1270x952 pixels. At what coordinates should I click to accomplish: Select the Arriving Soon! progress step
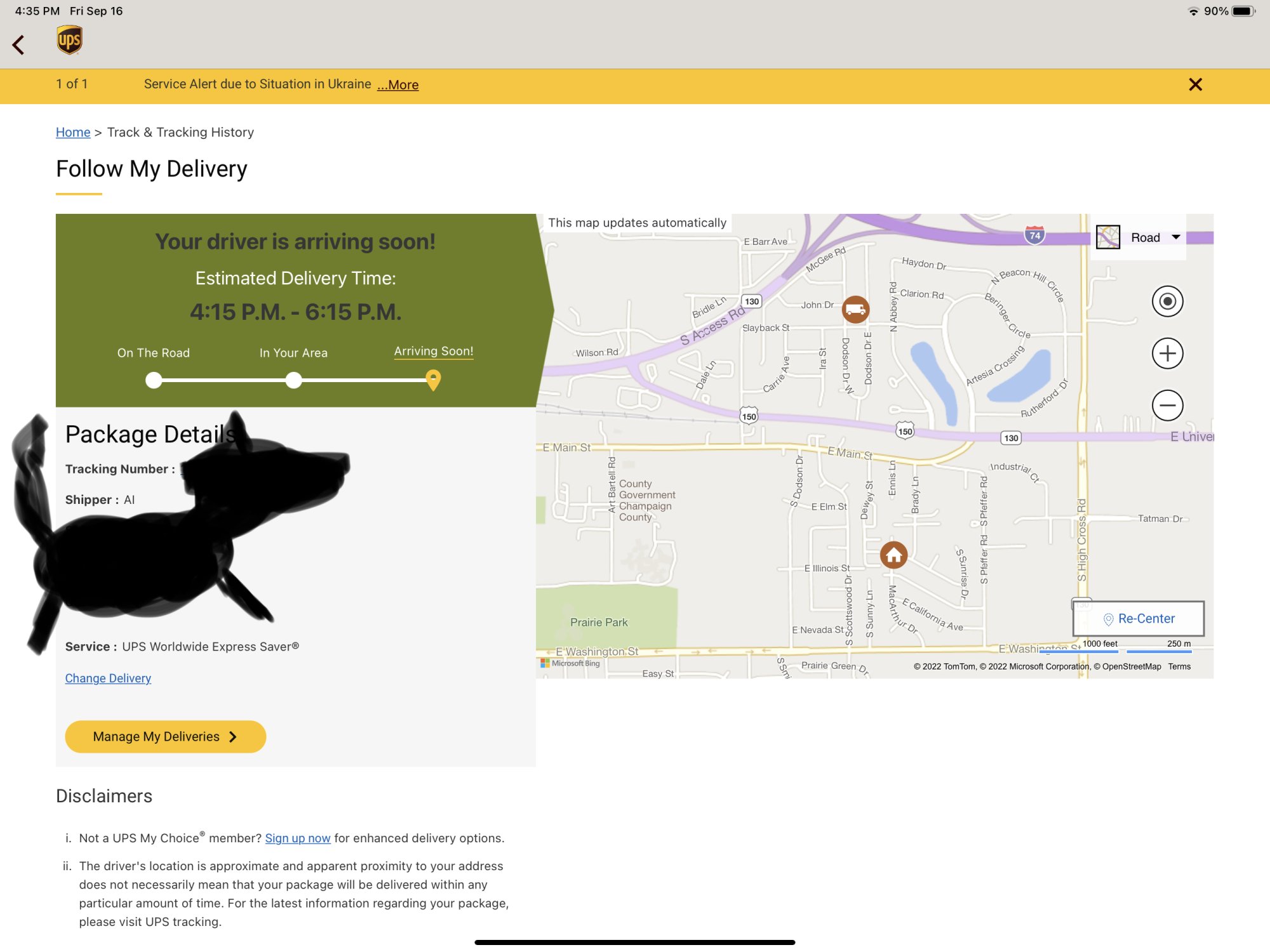tap(434, 352)
